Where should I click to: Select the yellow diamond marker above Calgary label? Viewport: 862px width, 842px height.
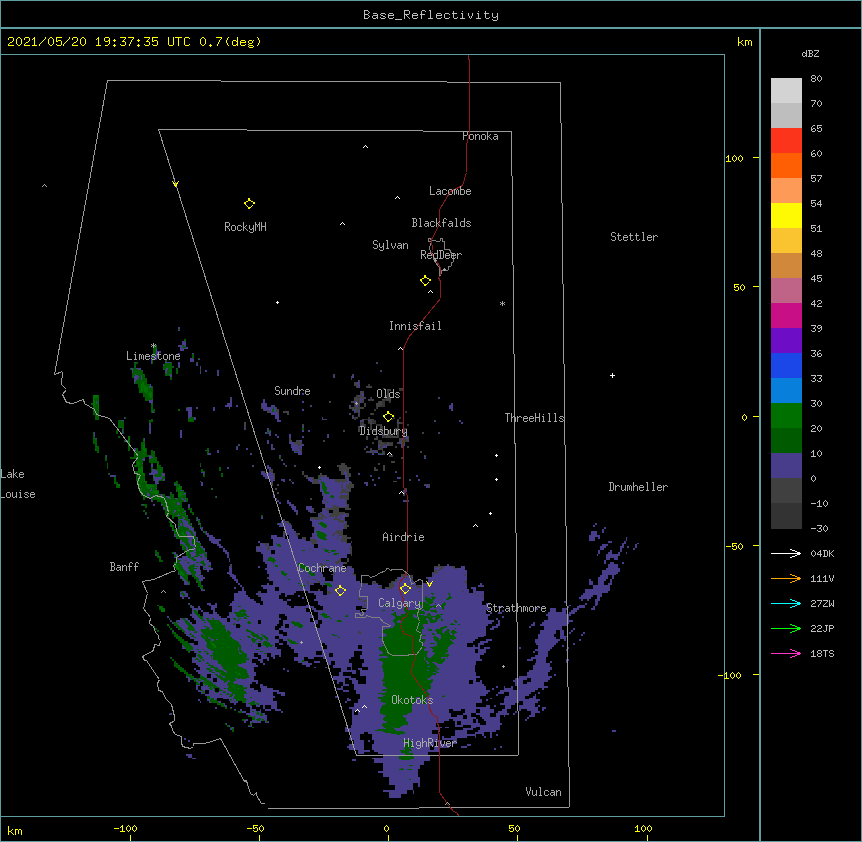[x=406, y=589]
